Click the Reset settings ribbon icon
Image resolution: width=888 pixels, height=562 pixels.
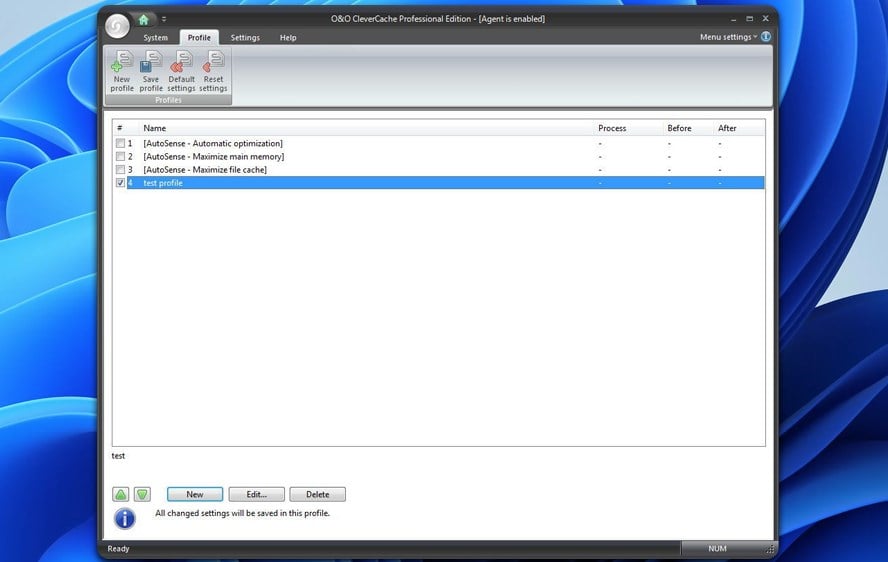coord(213,71)
